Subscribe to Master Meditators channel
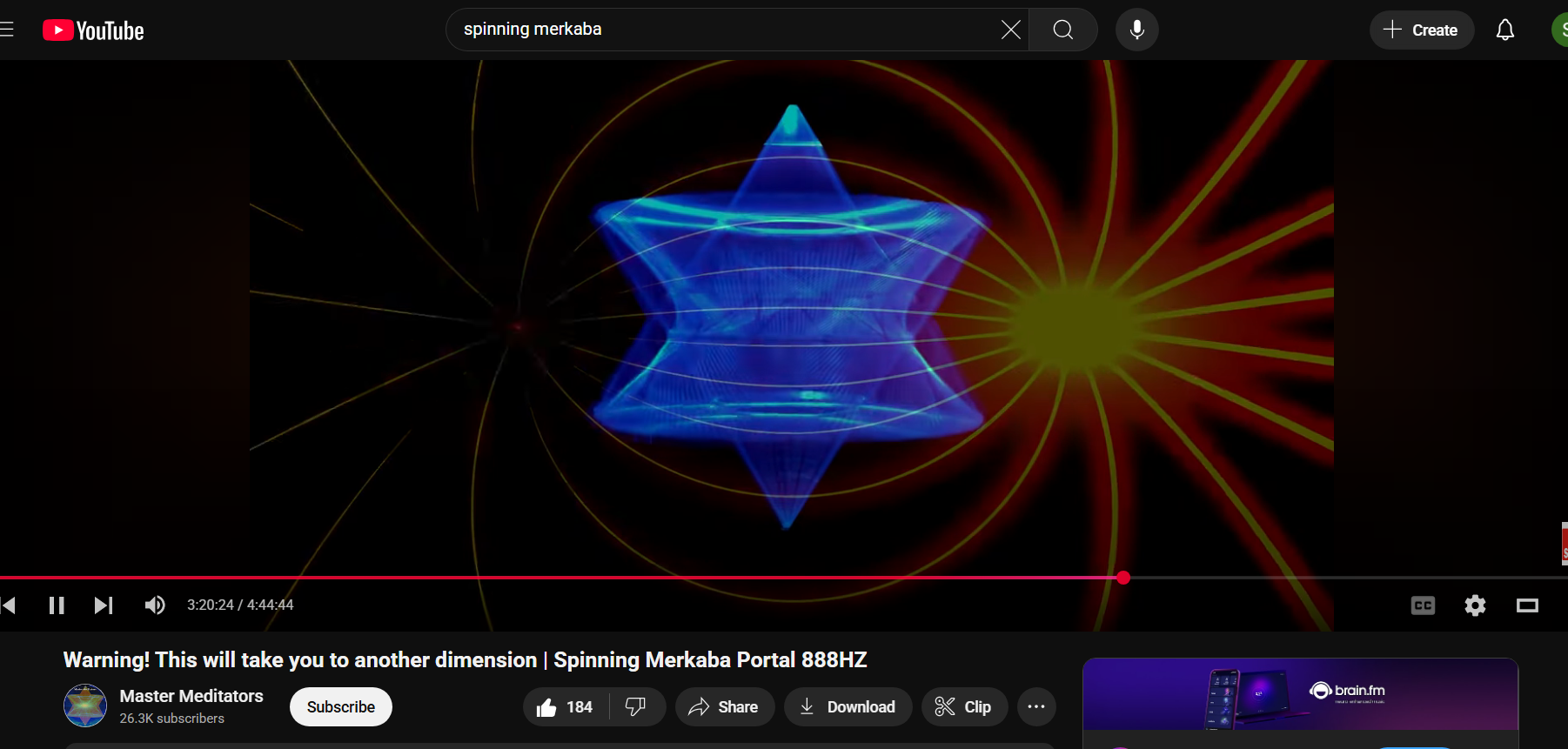 click(340, 707)
